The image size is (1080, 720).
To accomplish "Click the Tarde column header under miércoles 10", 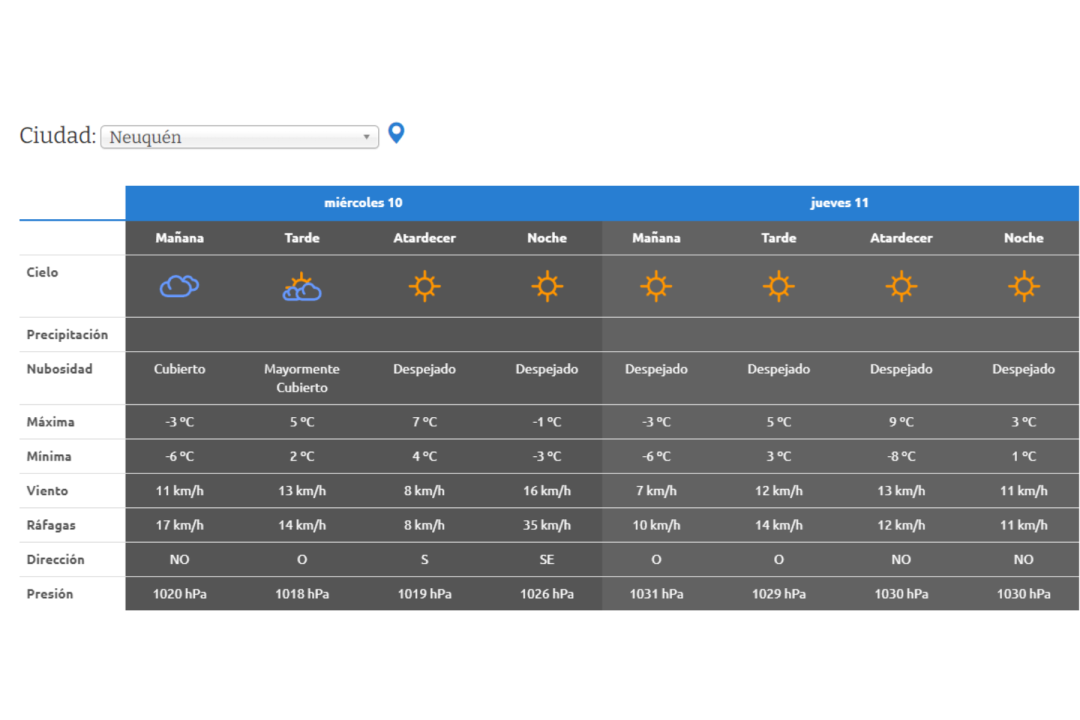I will [x=302, y=238].
